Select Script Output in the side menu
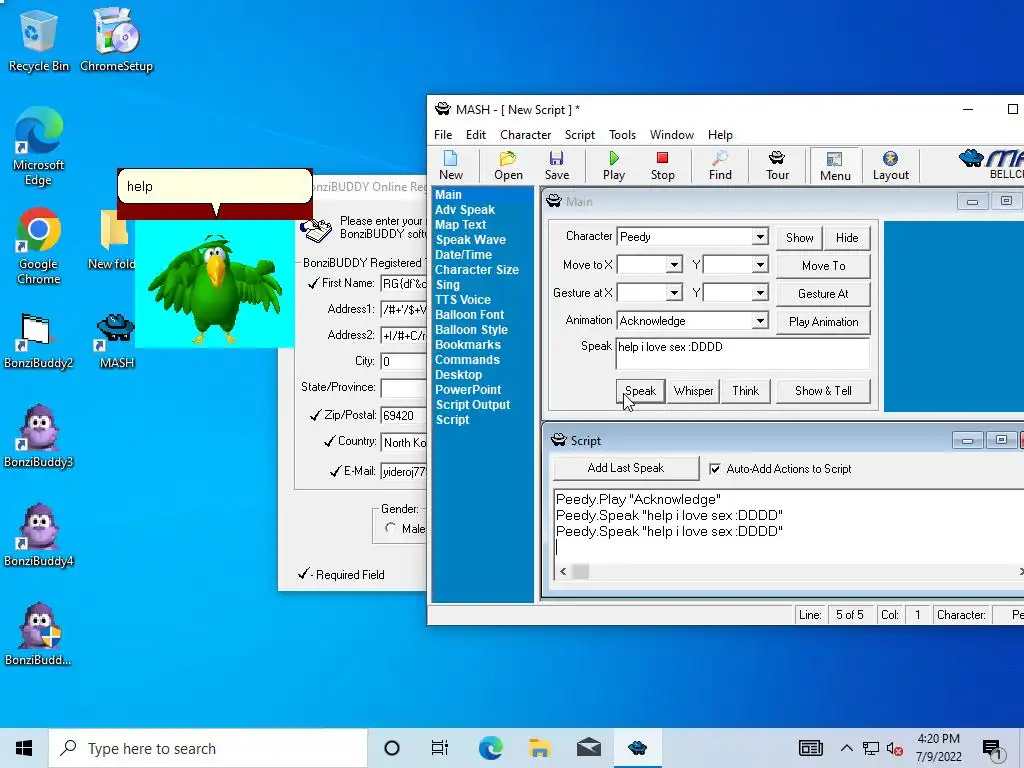The image size is (1024, 768). click(x=473, y=405)
